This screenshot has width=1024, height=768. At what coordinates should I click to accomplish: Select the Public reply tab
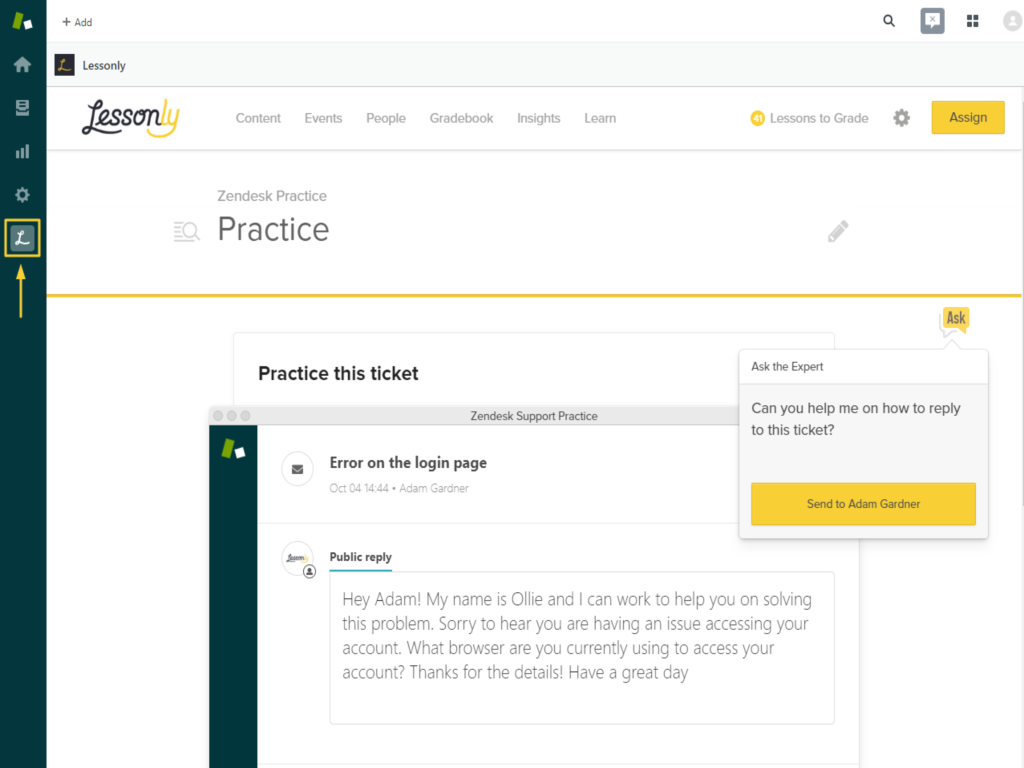(361, 557)
